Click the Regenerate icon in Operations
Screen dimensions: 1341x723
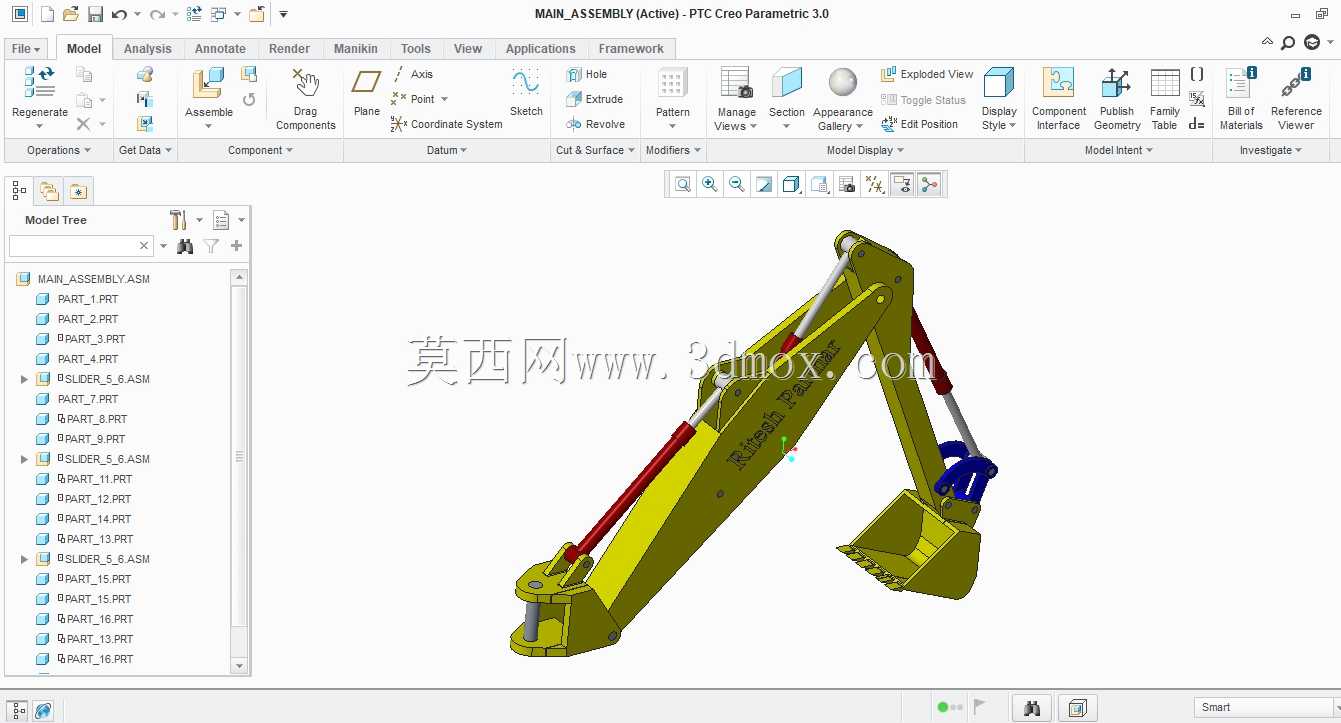pos(40,84)
